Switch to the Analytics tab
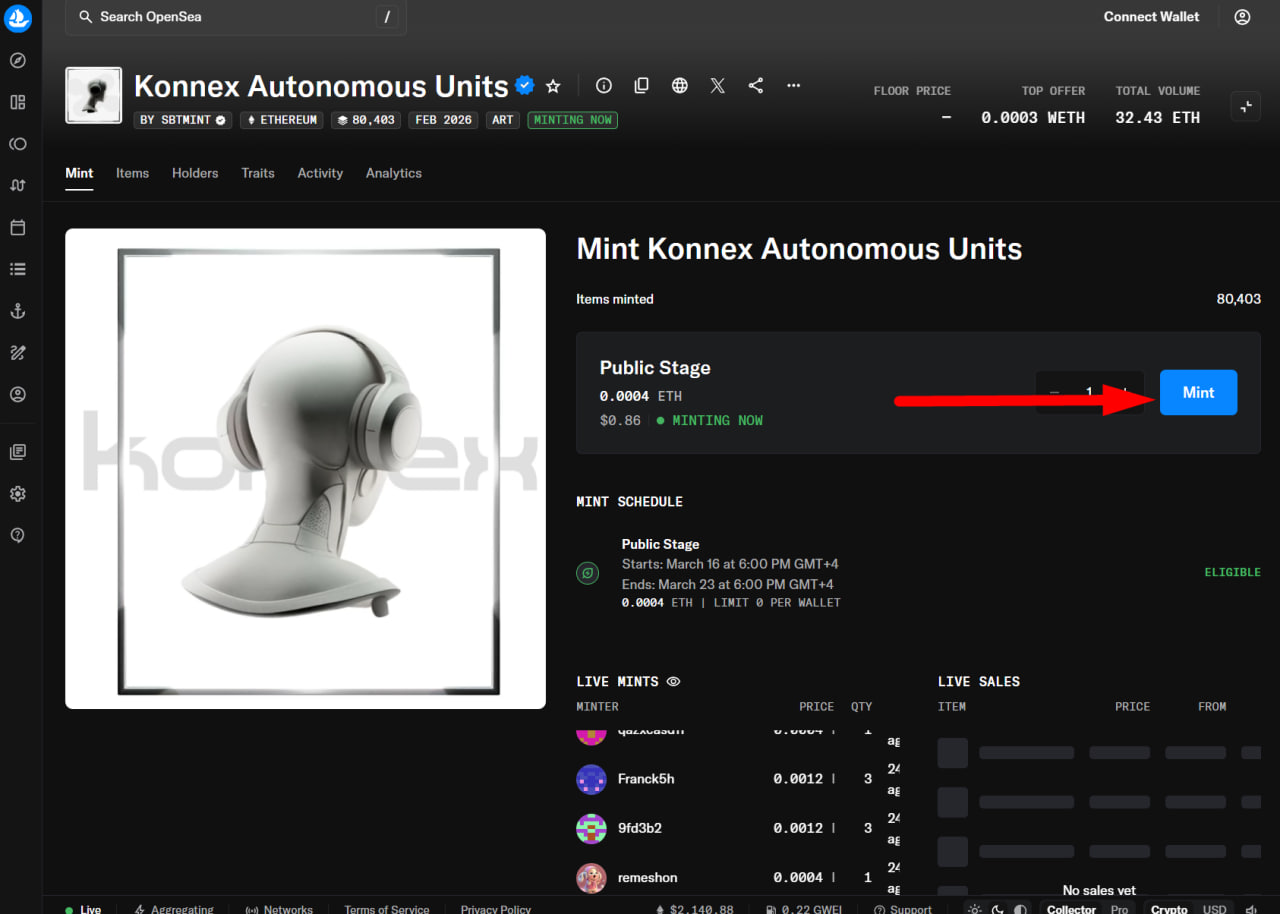Image resolution: width=1280 pixels, height=914 pixels. (394, 173)
